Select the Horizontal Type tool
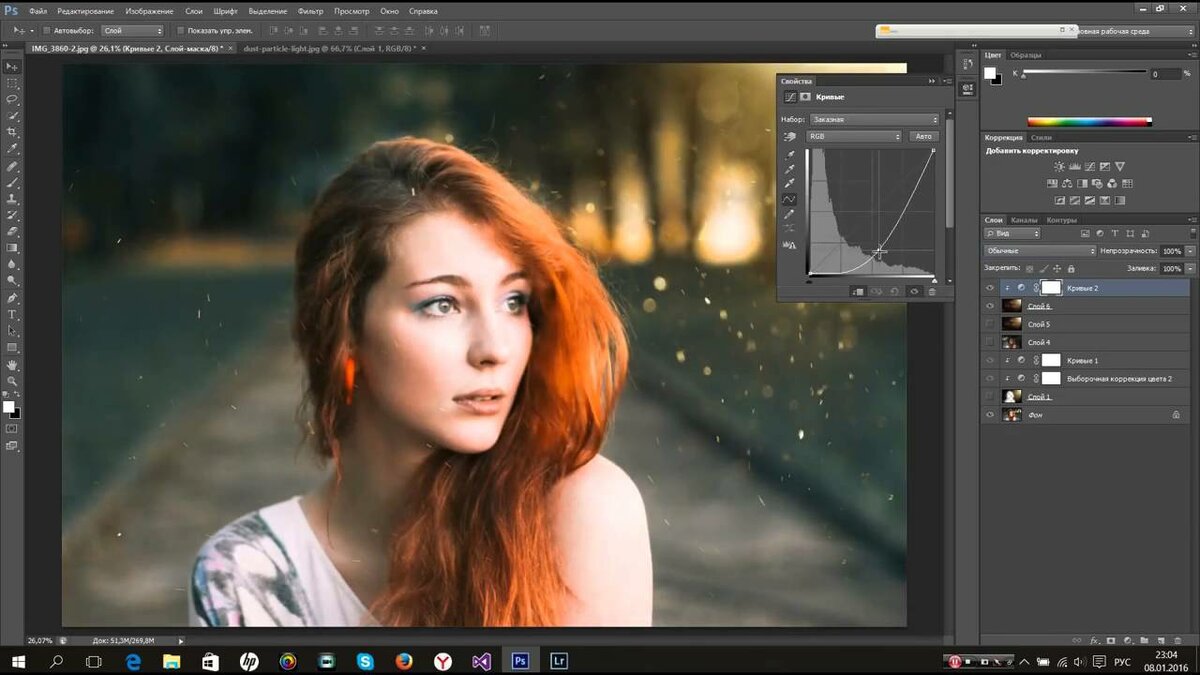Viewport: 1200px width, 675px height. tap(13, 314)
